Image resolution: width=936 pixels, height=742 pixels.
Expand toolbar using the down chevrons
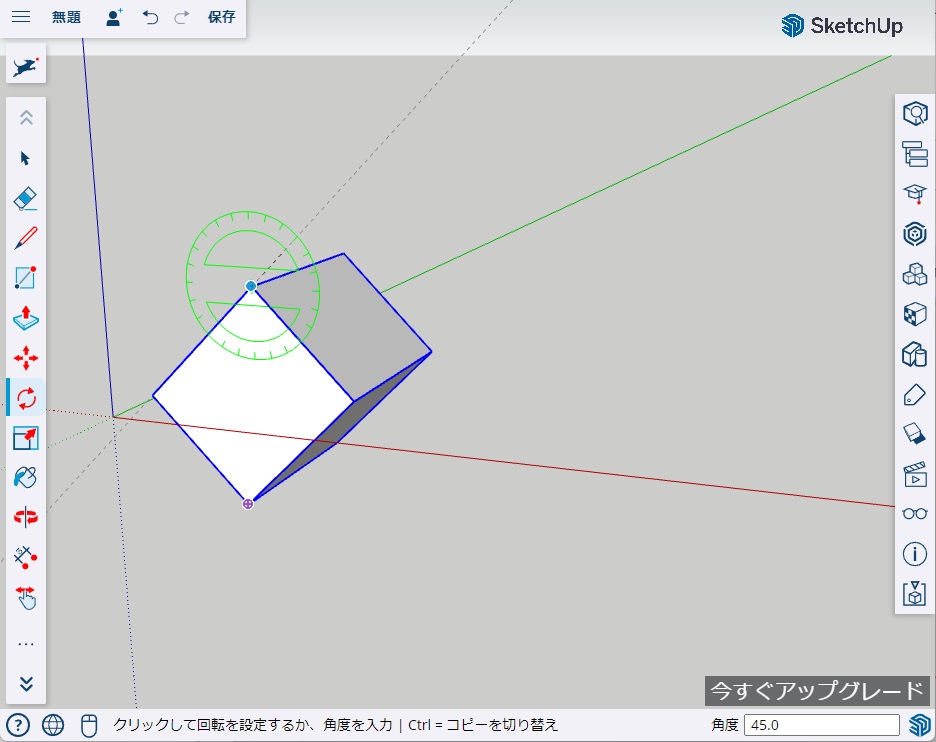26,684
